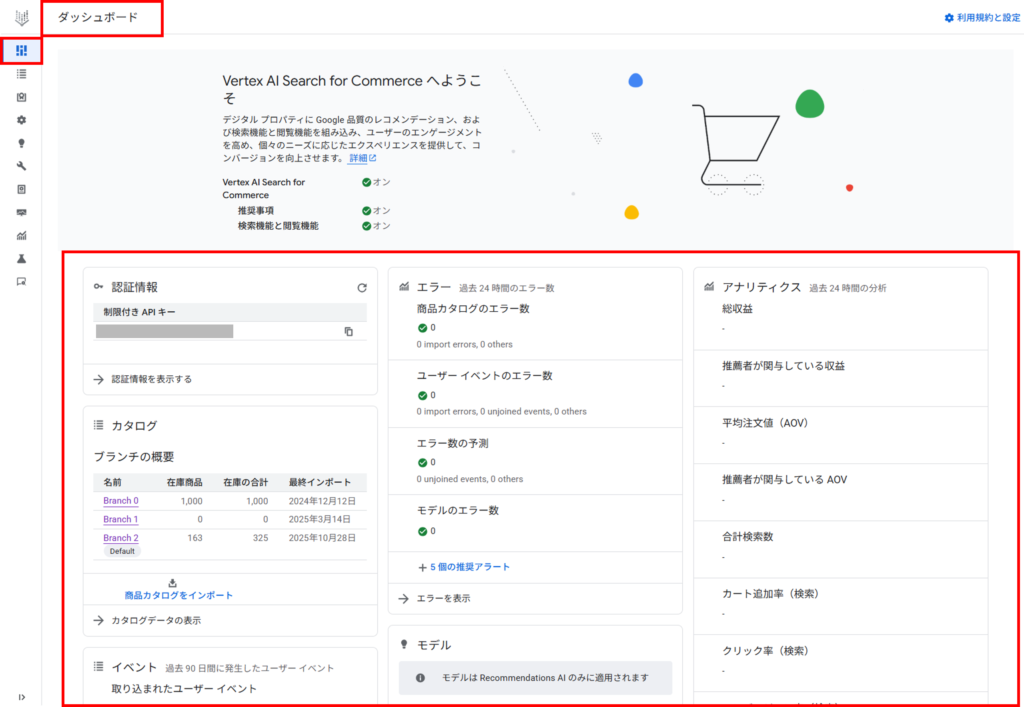
Task: Open the 詳細 link in the welcome banner
Action: point(362,158)
